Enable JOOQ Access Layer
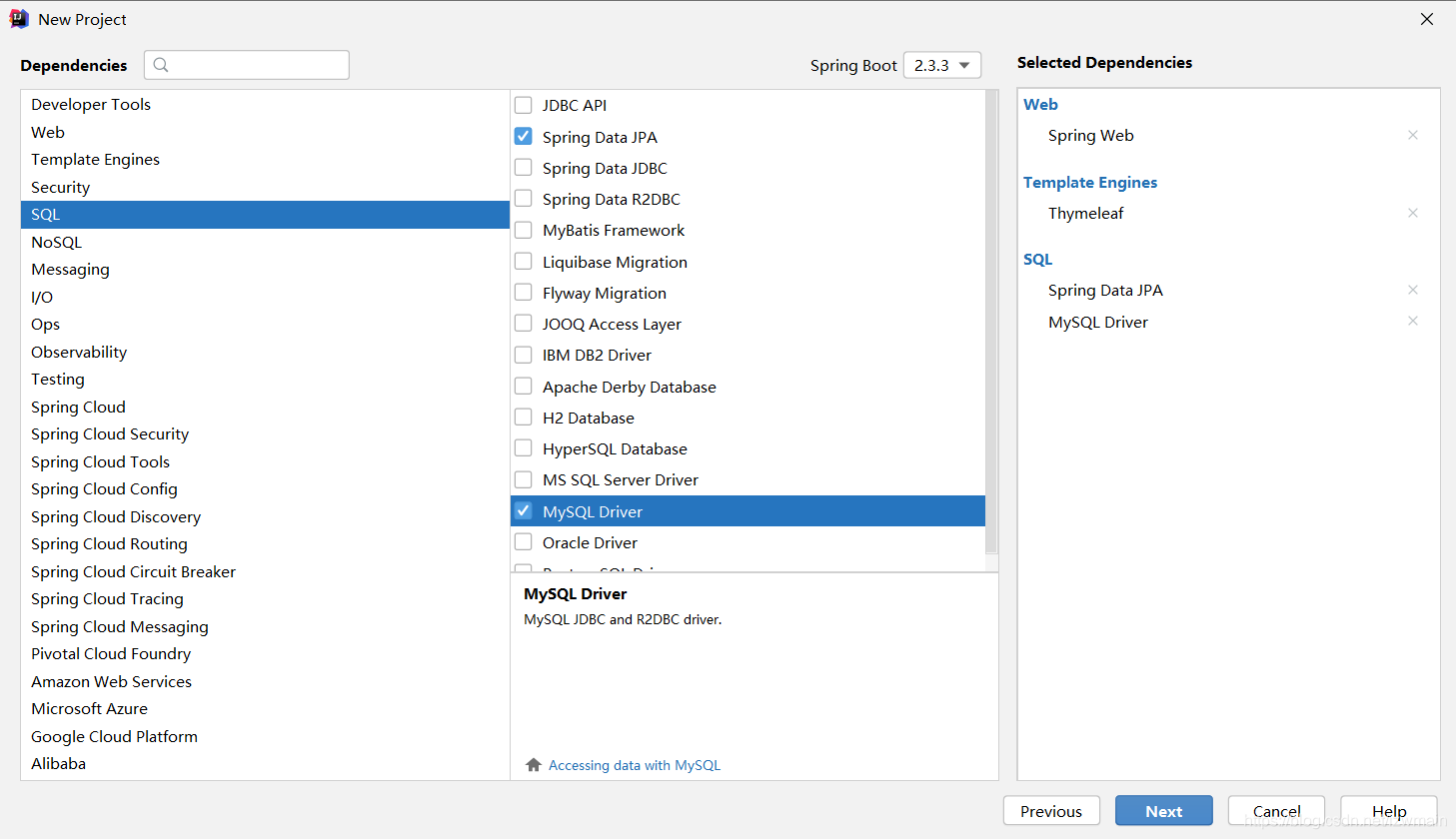 pos(523,323)
